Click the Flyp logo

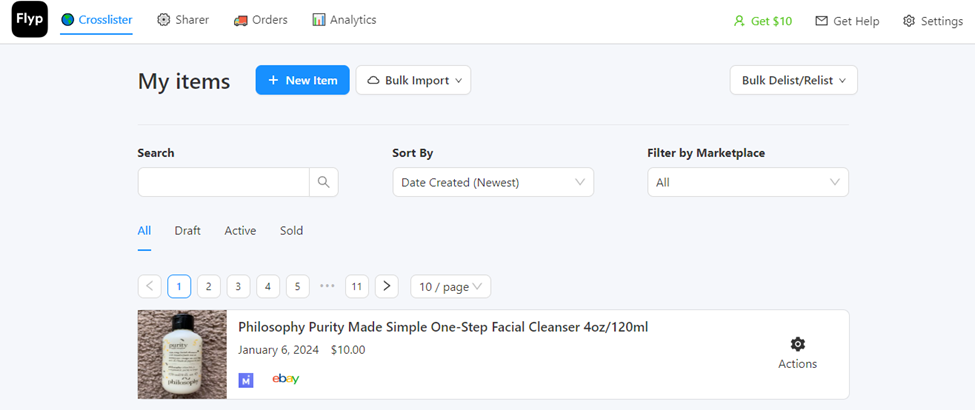(30, 19)
